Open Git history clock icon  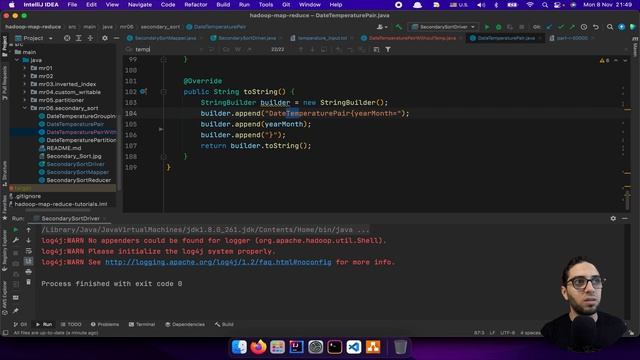584,27
